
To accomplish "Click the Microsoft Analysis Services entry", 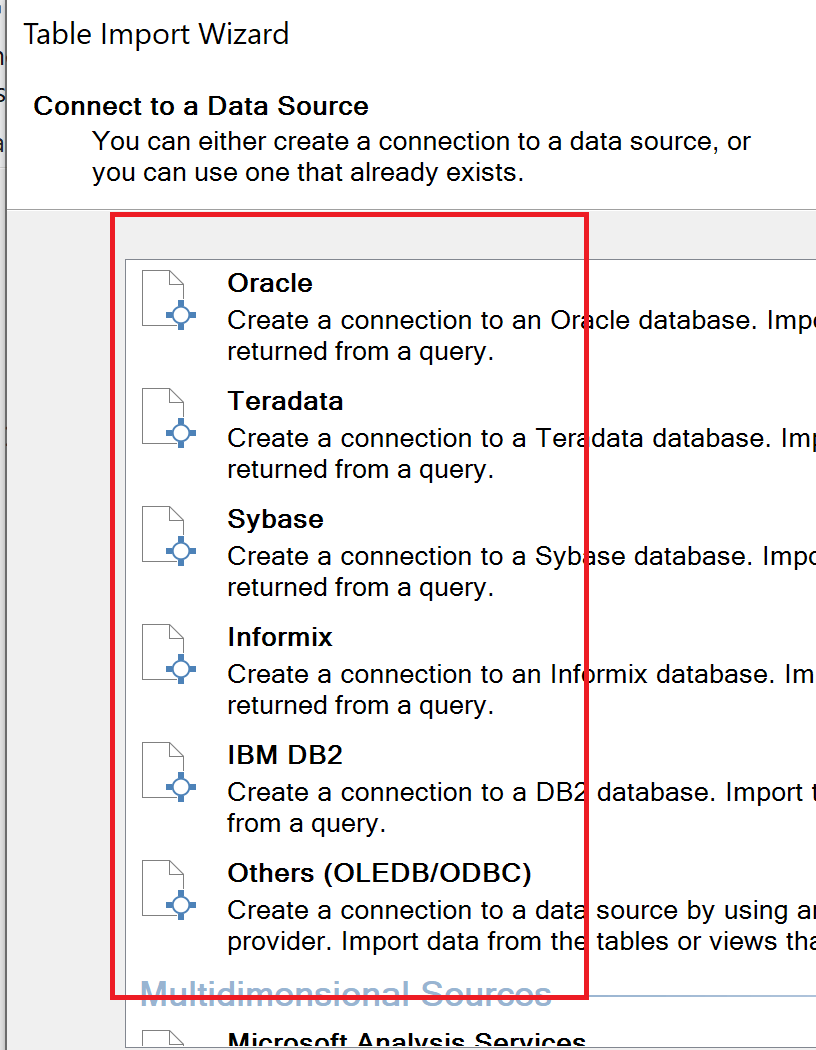I will coord(406,1040).
